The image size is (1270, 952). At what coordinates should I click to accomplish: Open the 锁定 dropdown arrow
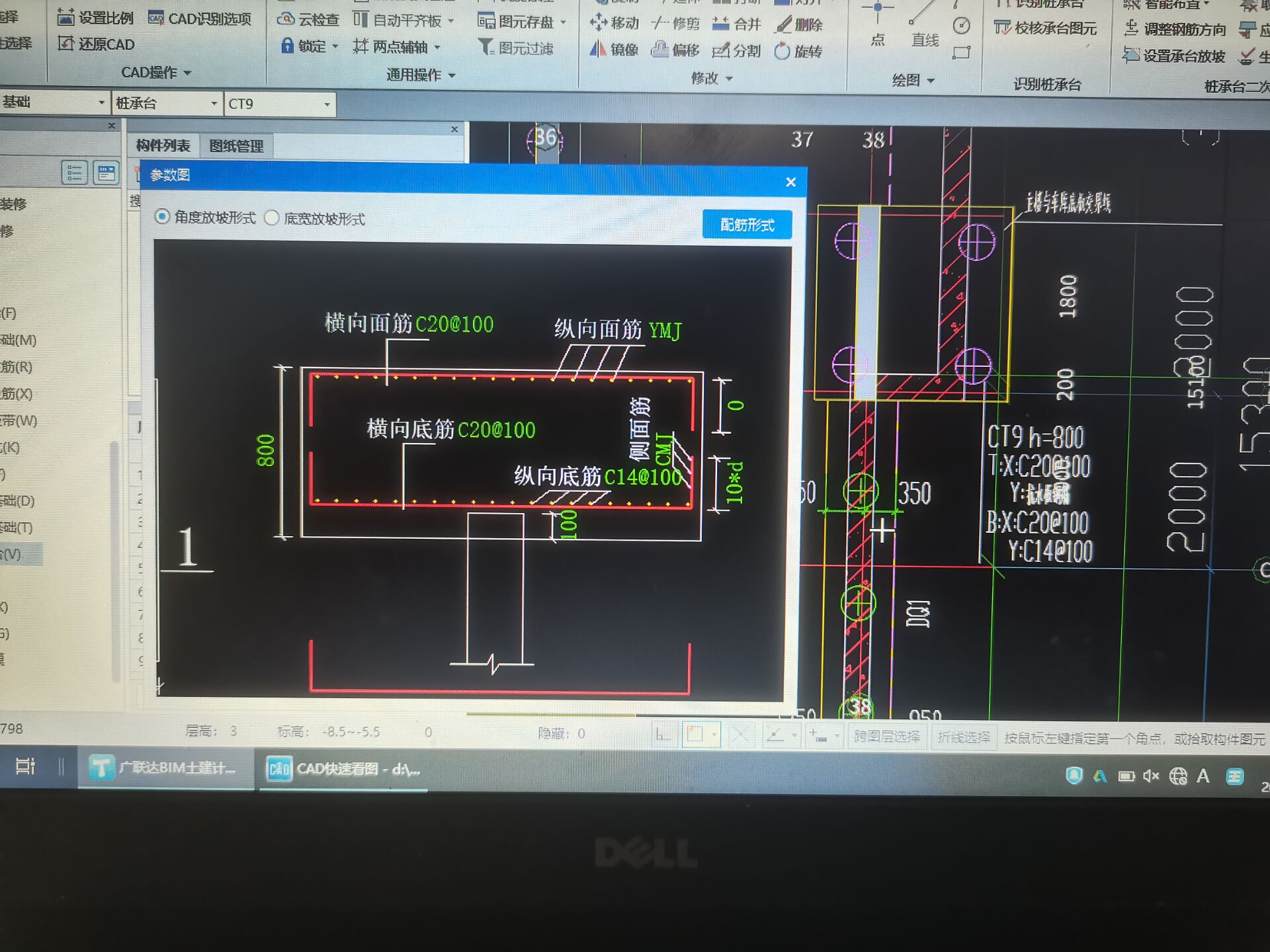335,46
